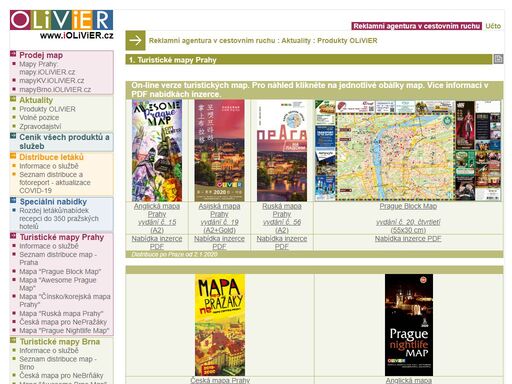Open Česká mapa pro NePražáky link
Image resolution: width=512 pixels, height=384 pixels.
click(x=63, y=322)
